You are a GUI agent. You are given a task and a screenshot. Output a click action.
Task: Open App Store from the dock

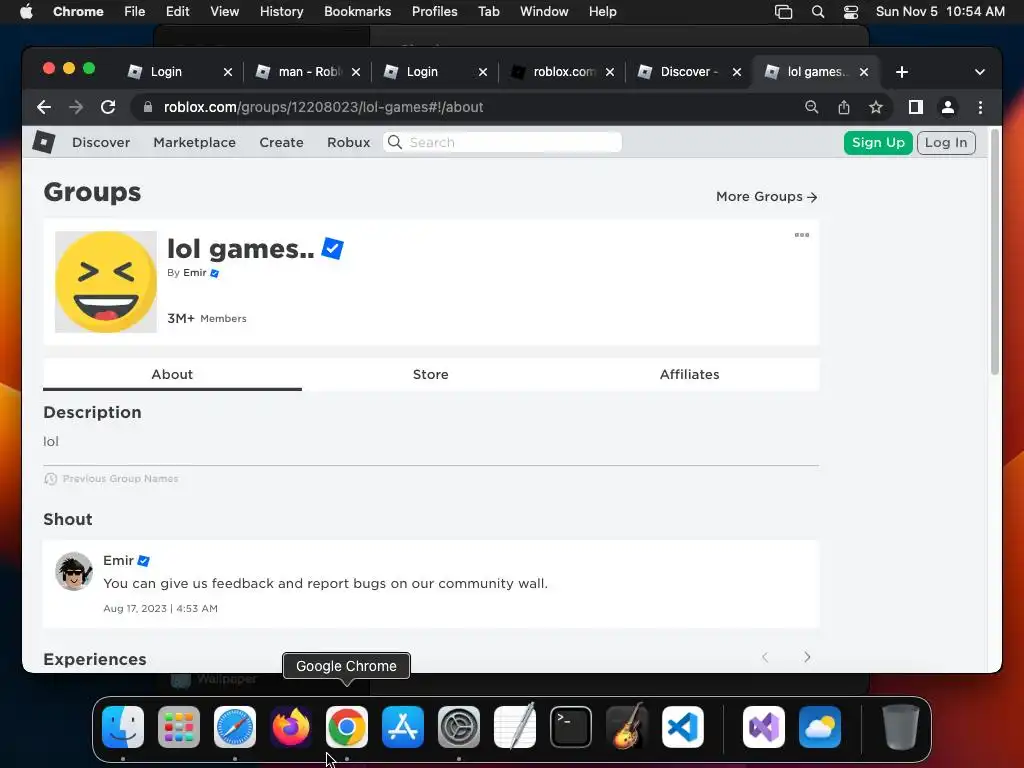click(x=403, y=727)
